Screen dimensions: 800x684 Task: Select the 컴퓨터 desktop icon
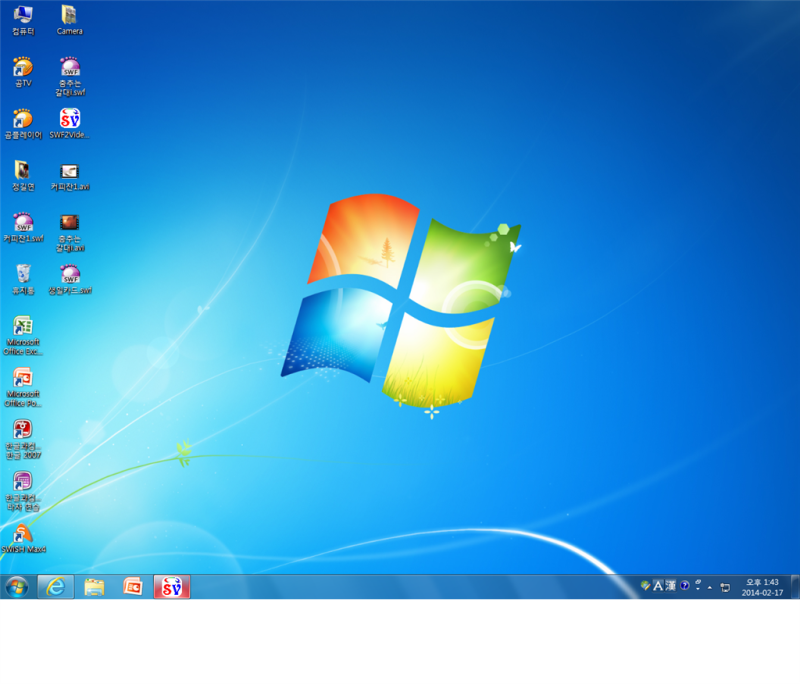click(x=23, y=20)
